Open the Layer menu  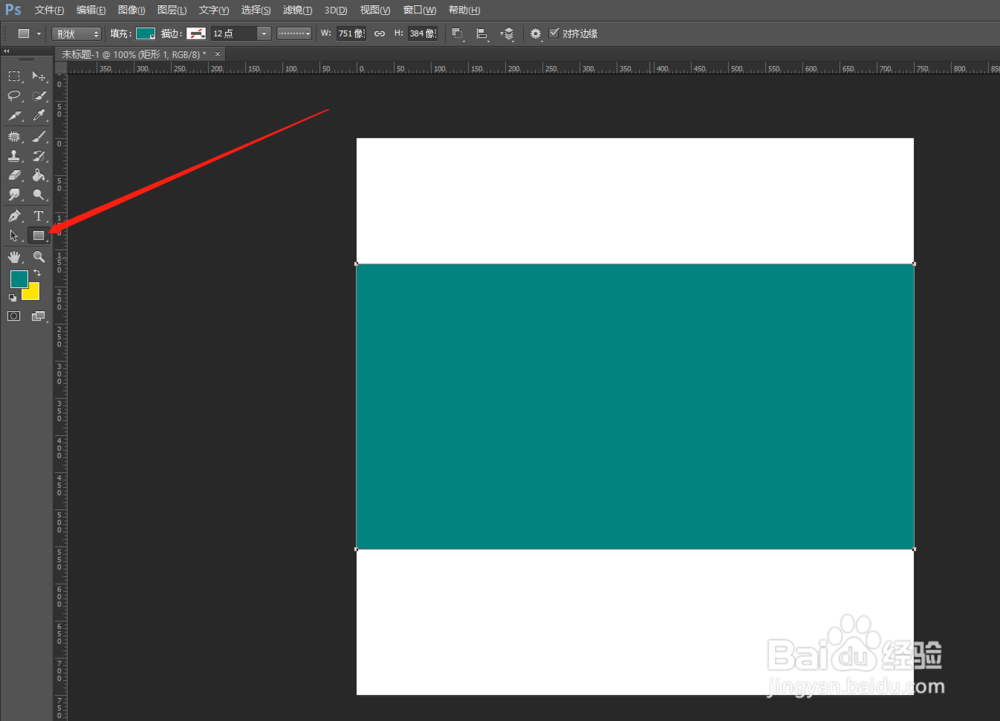tap(172, 10)
